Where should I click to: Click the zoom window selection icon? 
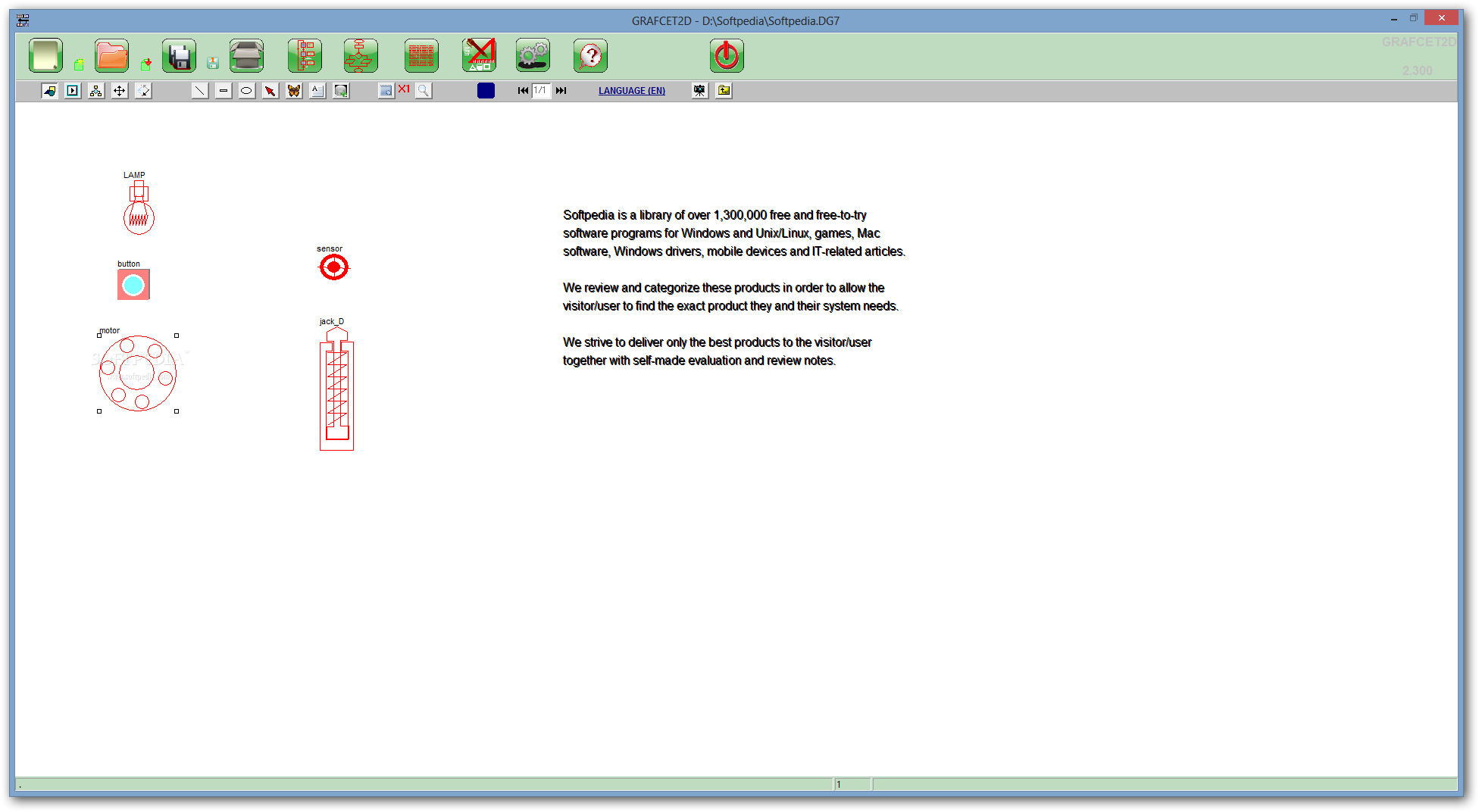point(386,91)
